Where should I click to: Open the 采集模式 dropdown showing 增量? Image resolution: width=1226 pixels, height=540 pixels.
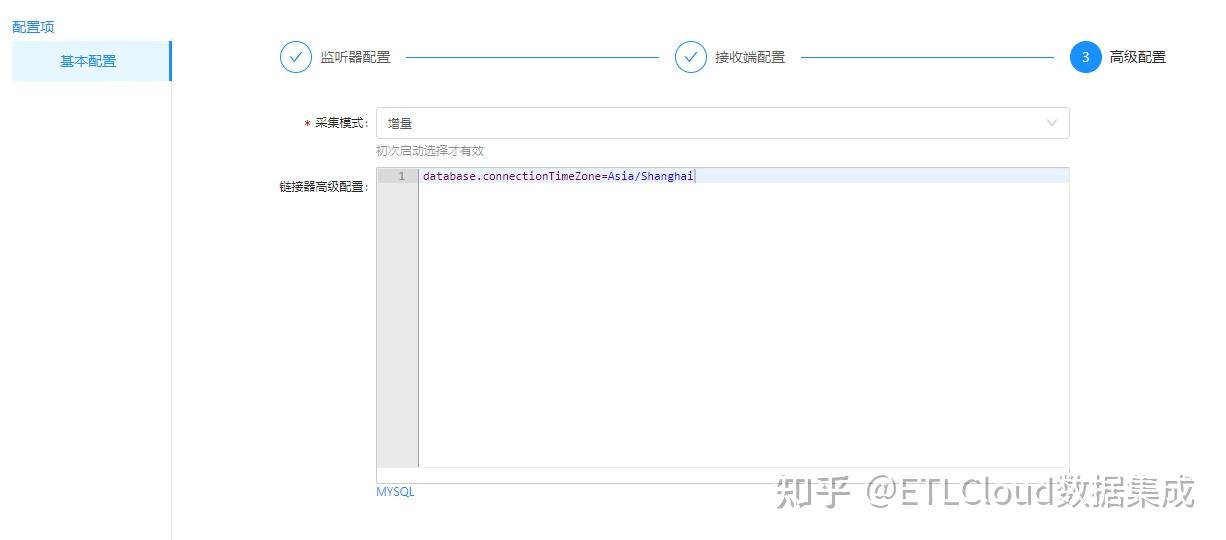[722, 123]
